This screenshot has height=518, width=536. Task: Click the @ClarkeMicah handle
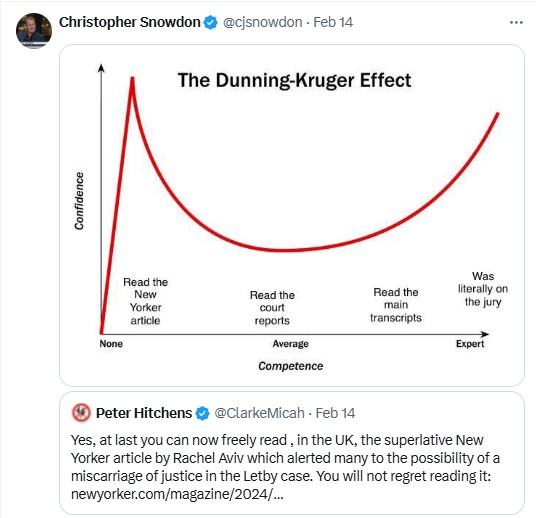tap(259, 413)
